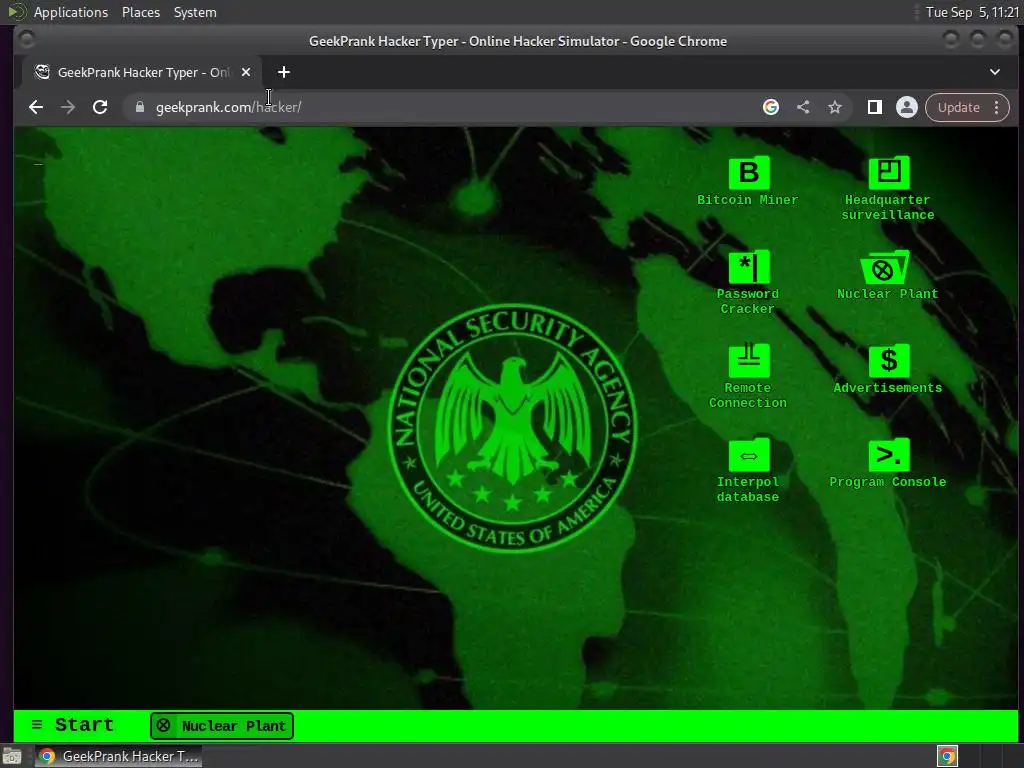This screenshot has height=768, width=1024.
Task: Open the System menu
Action: pyautogui.click(x=195, y=12)
